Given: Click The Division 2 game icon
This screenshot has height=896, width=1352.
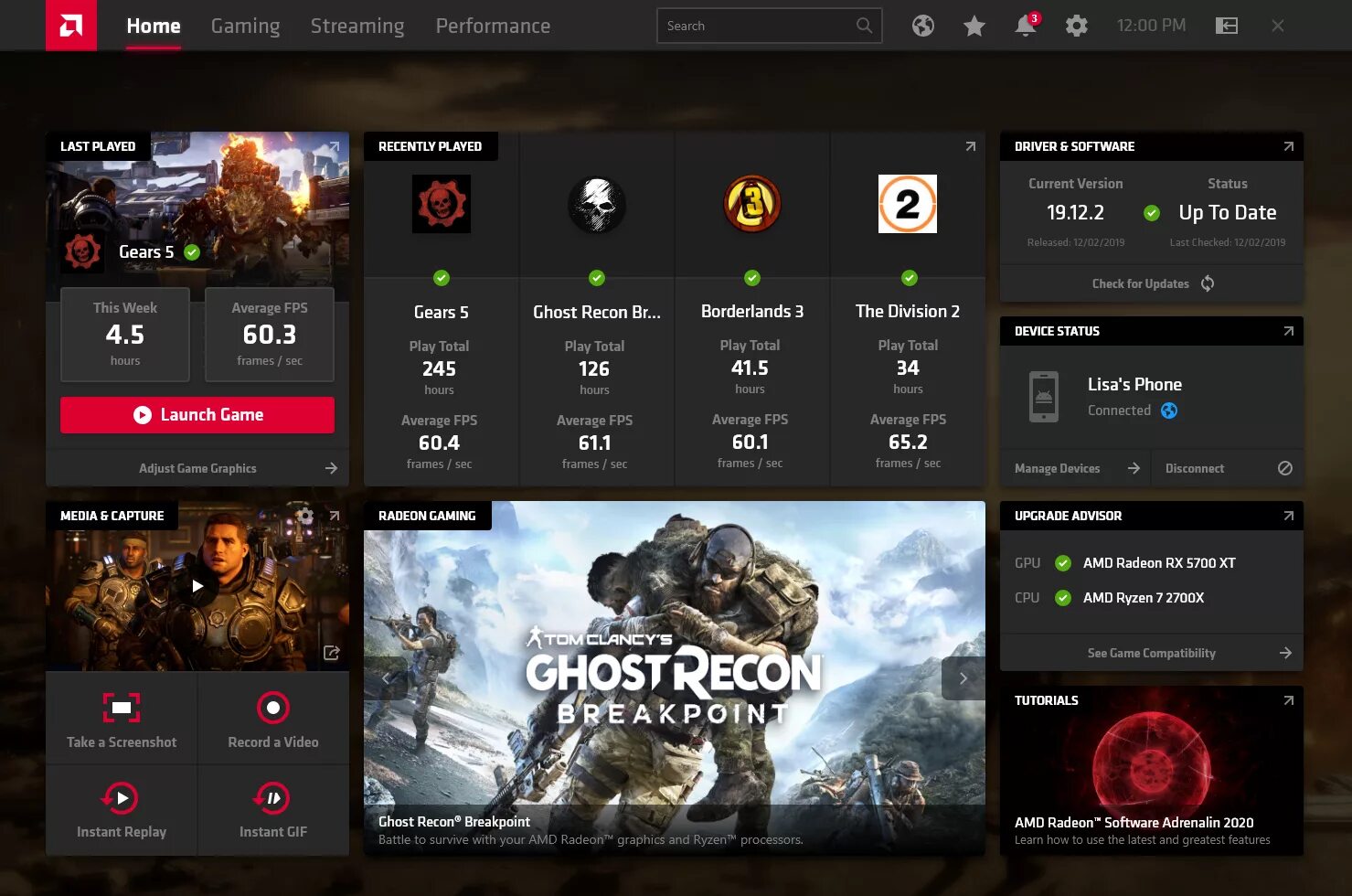Looking at the screenshot, I should (908, 204).
